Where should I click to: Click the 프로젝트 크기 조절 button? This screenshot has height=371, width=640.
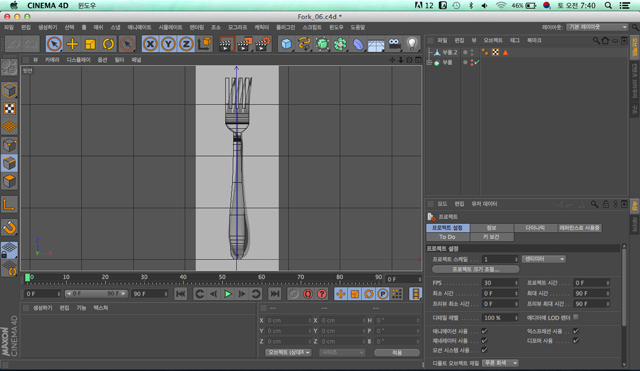tap(476, 269)
